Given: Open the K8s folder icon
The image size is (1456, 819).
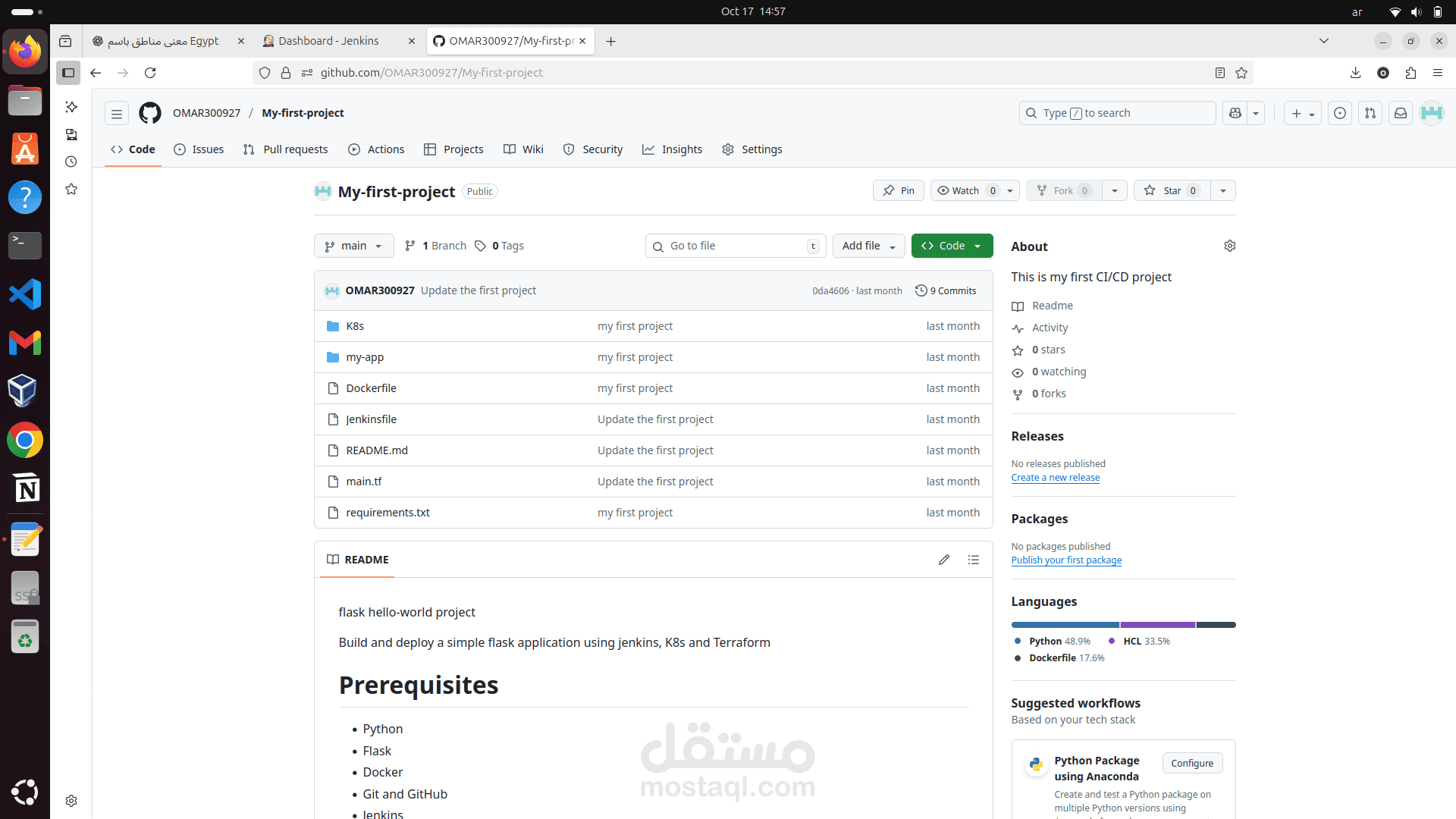Looking at the screenshot, I should [x=332, y=326].
